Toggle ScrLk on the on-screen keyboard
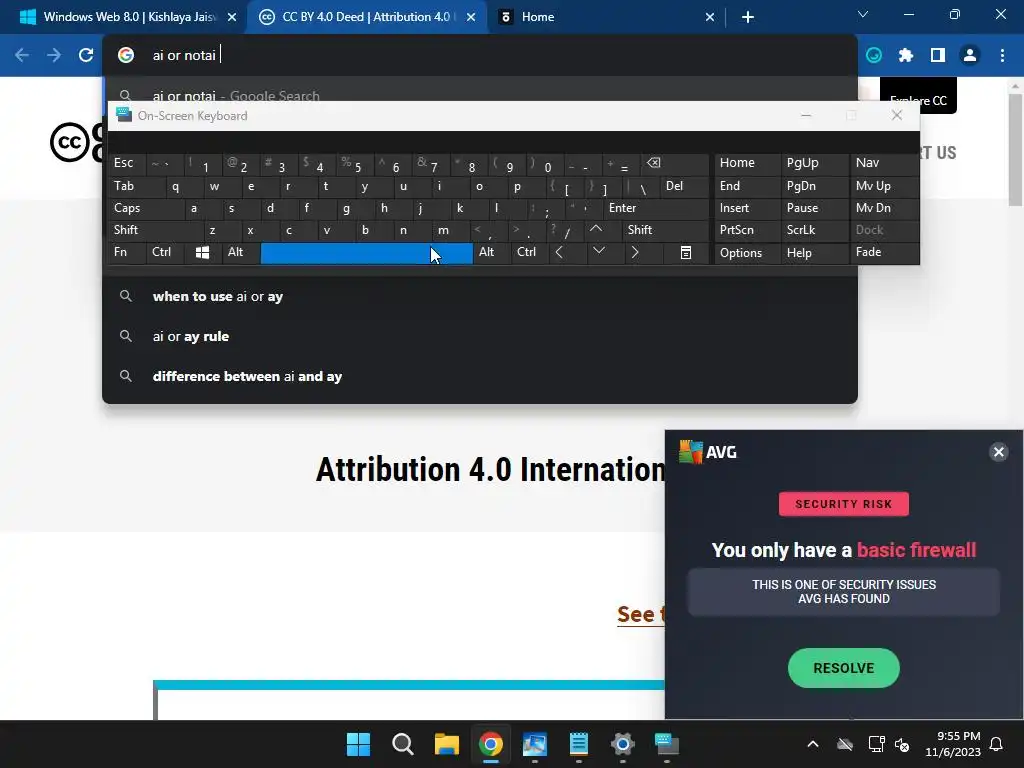Screen dimensions: 1024x768 pos(814,230)
